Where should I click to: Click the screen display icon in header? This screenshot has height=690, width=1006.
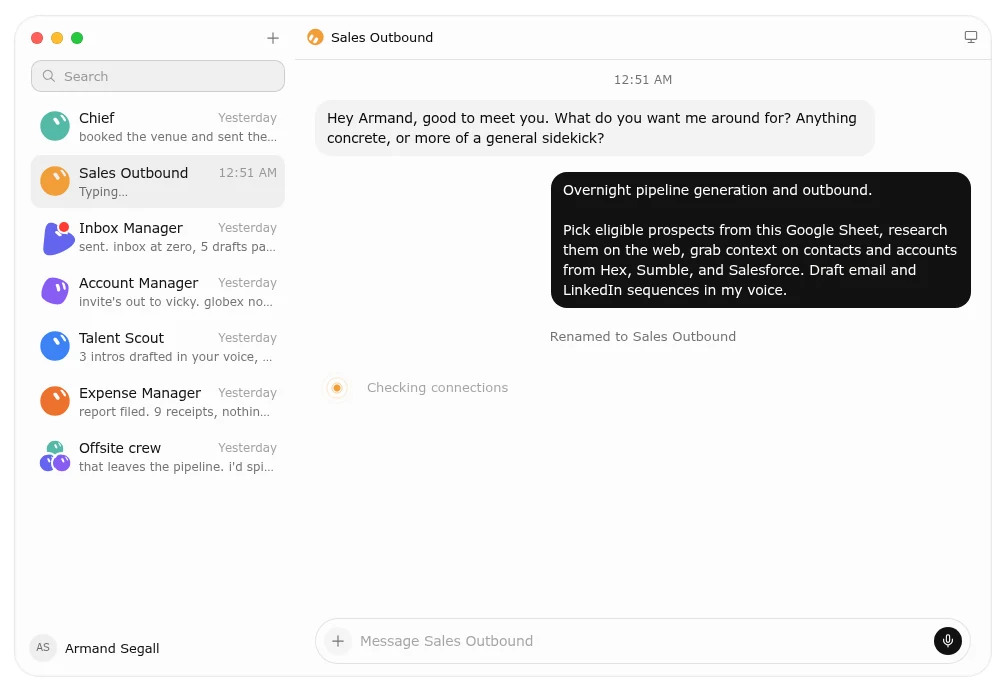[971, 37]
